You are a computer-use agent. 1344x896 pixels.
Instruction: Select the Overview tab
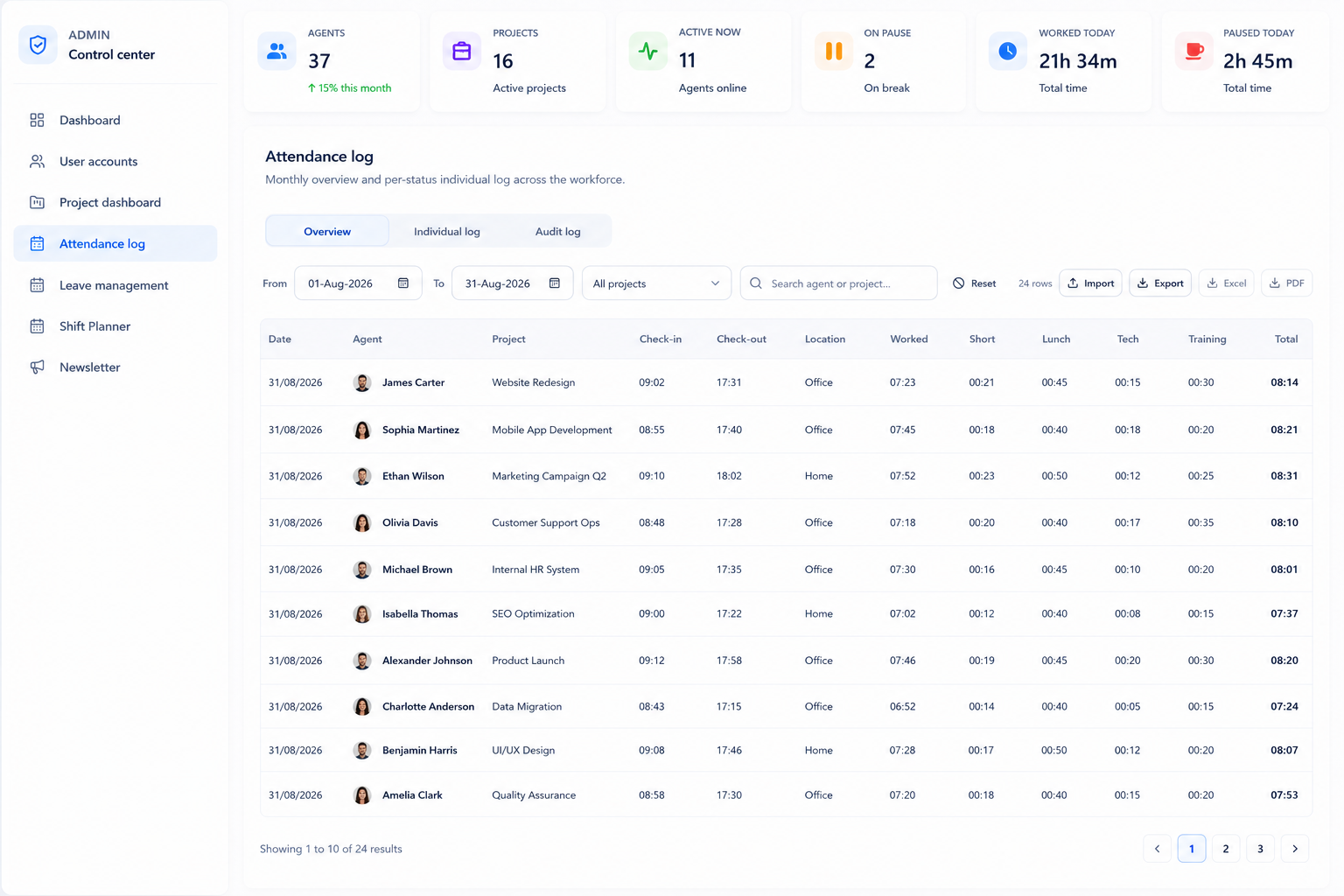(327, 232)
